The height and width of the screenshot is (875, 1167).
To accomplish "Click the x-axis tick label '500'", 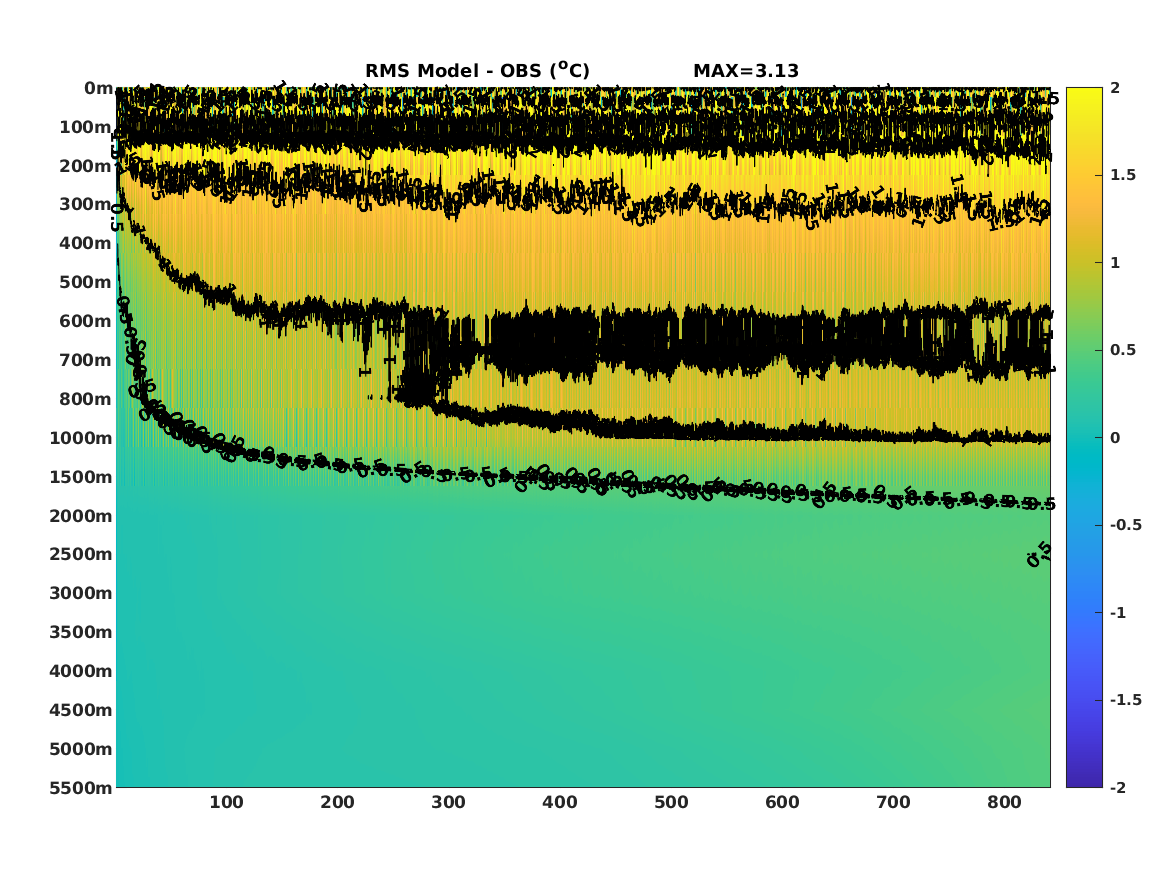I will point(671,803).
